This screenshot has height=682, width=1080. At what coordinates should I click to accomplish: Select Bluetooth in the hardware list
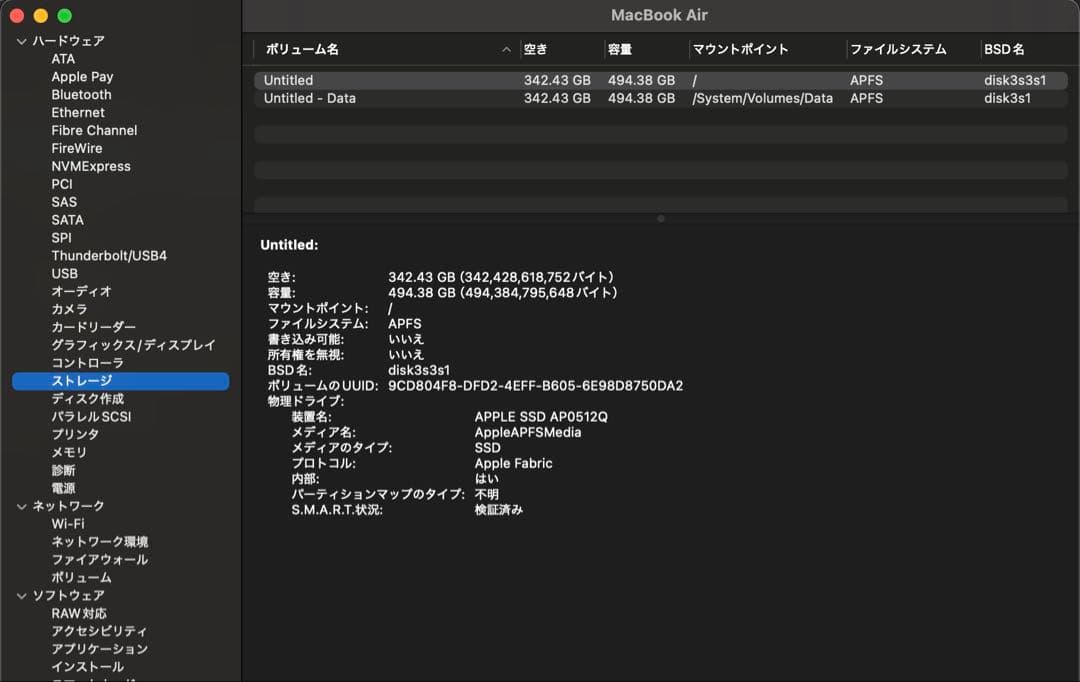(82, 94)
